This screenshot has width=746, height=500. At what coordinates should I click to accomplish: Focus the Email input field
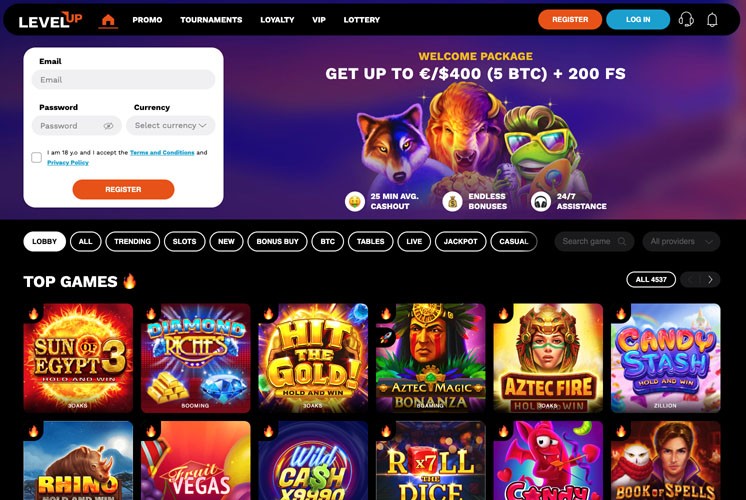coord(123,80)
